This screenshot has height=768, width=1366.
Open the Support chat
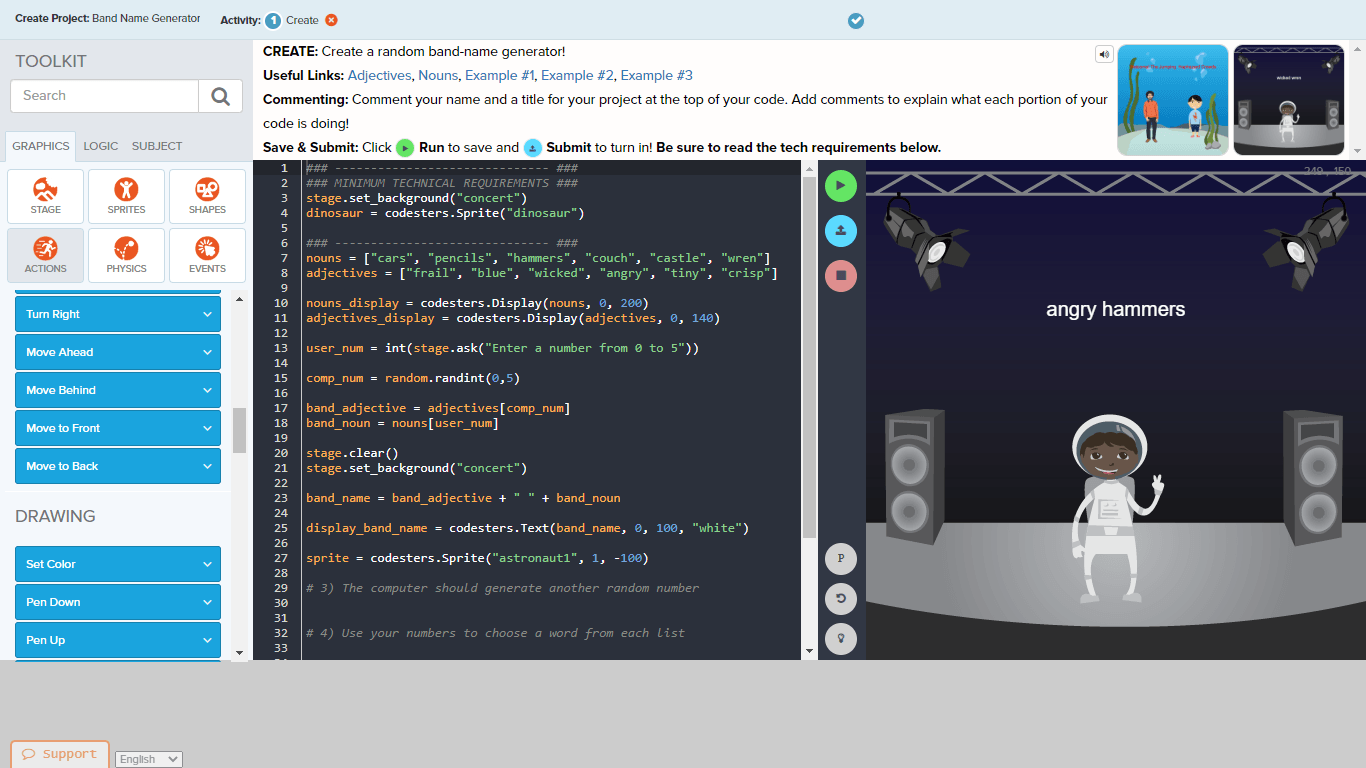pyautogui.click(x=59, y=754)
